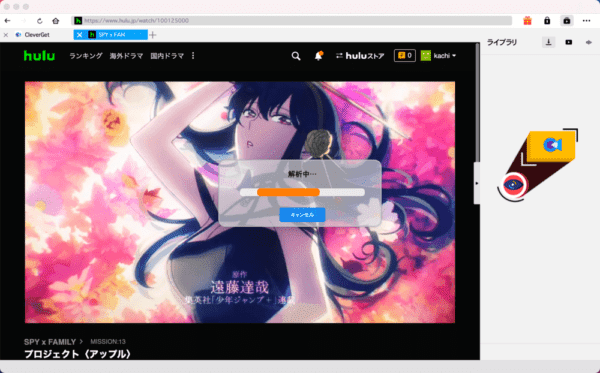Click the kachi avatar icon
Image resolution: width=600 pixels, height=373 pixels.
coord(426,56)
